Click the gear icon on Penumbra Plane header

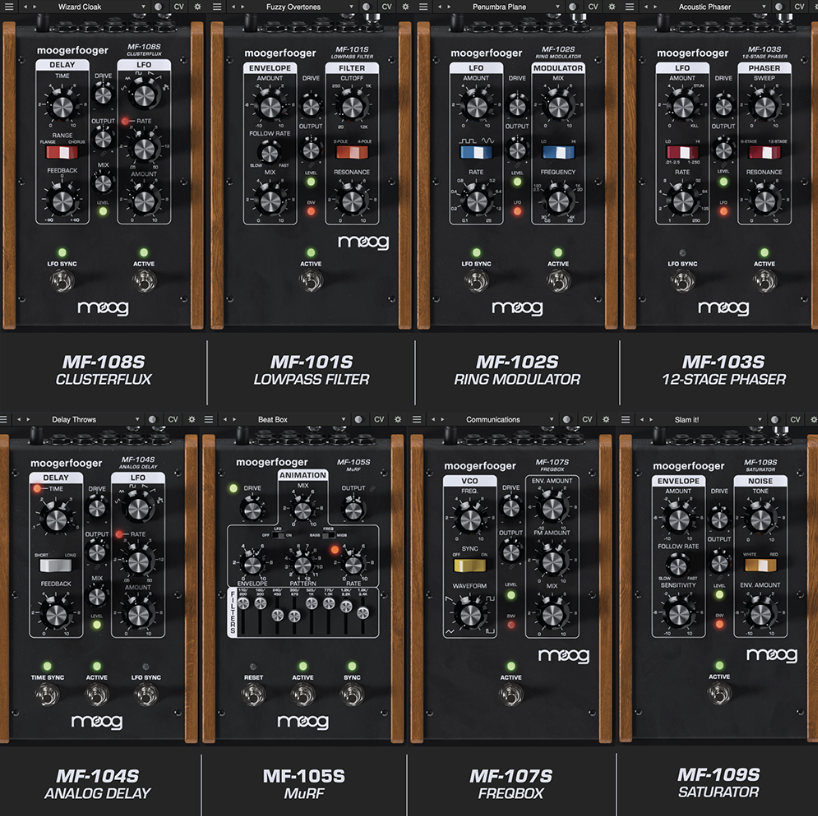click(x=612, y=7)
